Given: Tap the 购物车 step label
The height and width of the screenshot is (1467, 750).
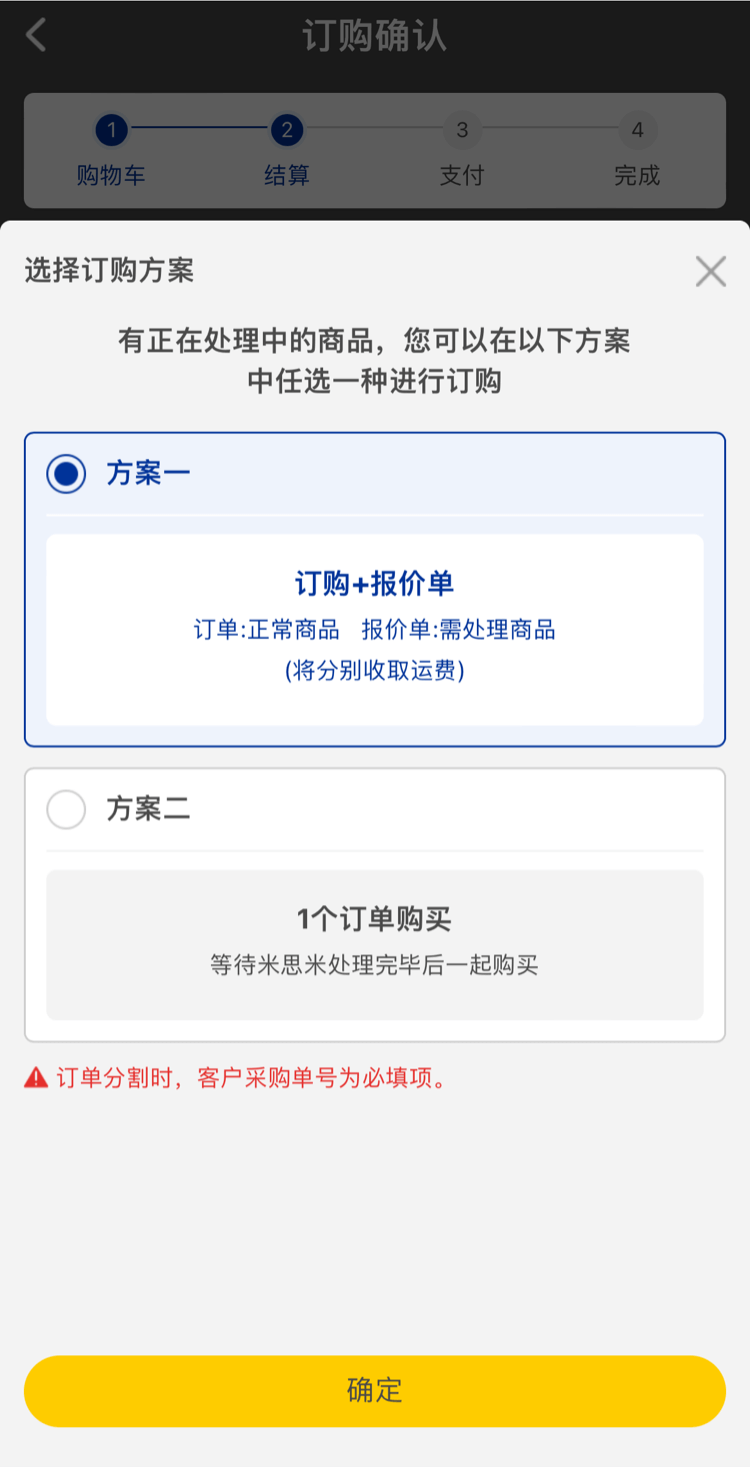Looking at the screenshot, I should click(111, 176).
